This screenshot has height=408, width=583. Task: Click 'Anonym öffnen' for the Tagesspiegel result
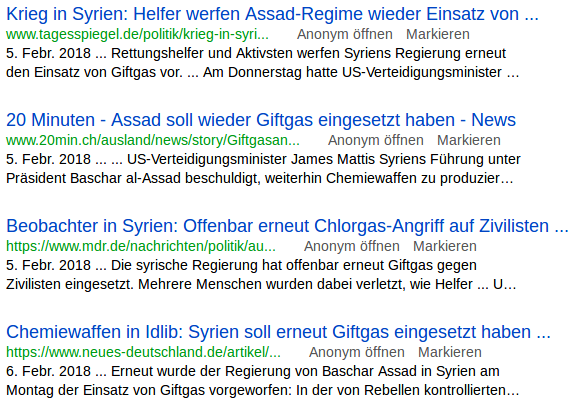[345, 34]
